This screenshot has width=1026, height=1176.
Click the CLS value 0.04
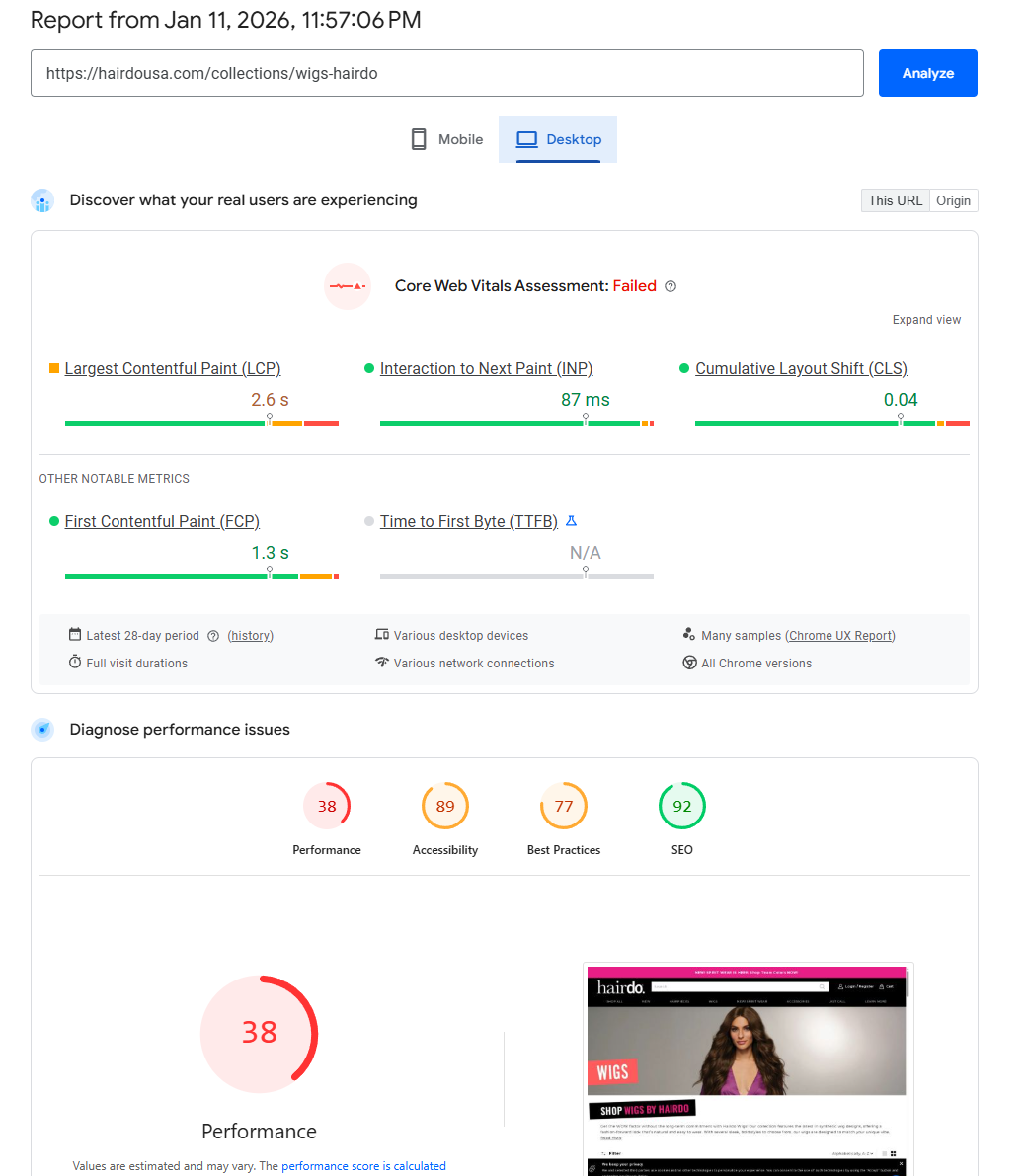901,400
